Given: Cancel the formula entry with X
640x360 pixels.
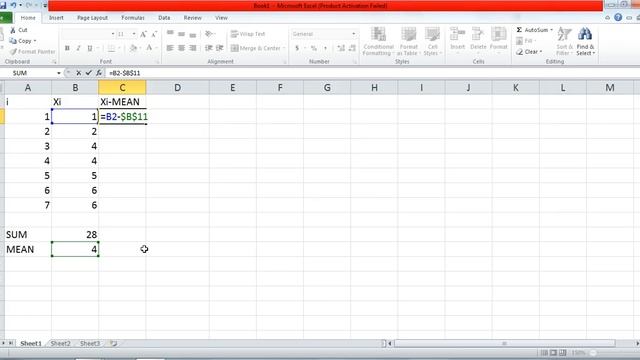Looking at the screenshot, I should point(78,73).
